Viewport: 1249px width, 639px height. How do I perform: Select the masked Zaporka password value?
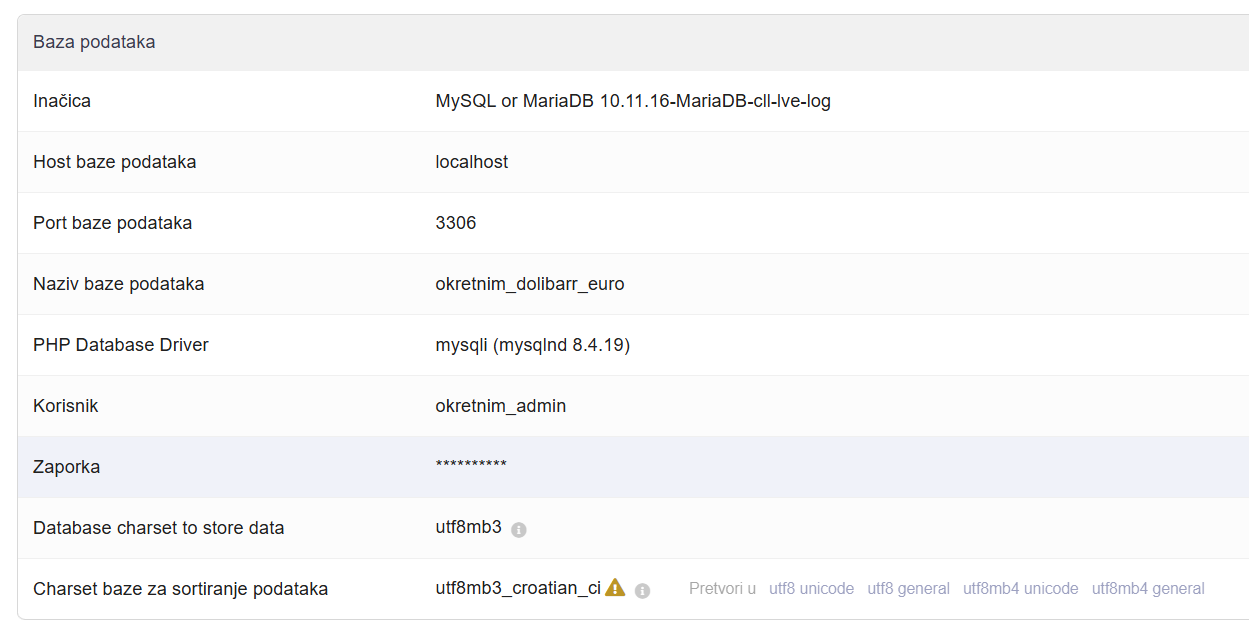click(471, 467)
